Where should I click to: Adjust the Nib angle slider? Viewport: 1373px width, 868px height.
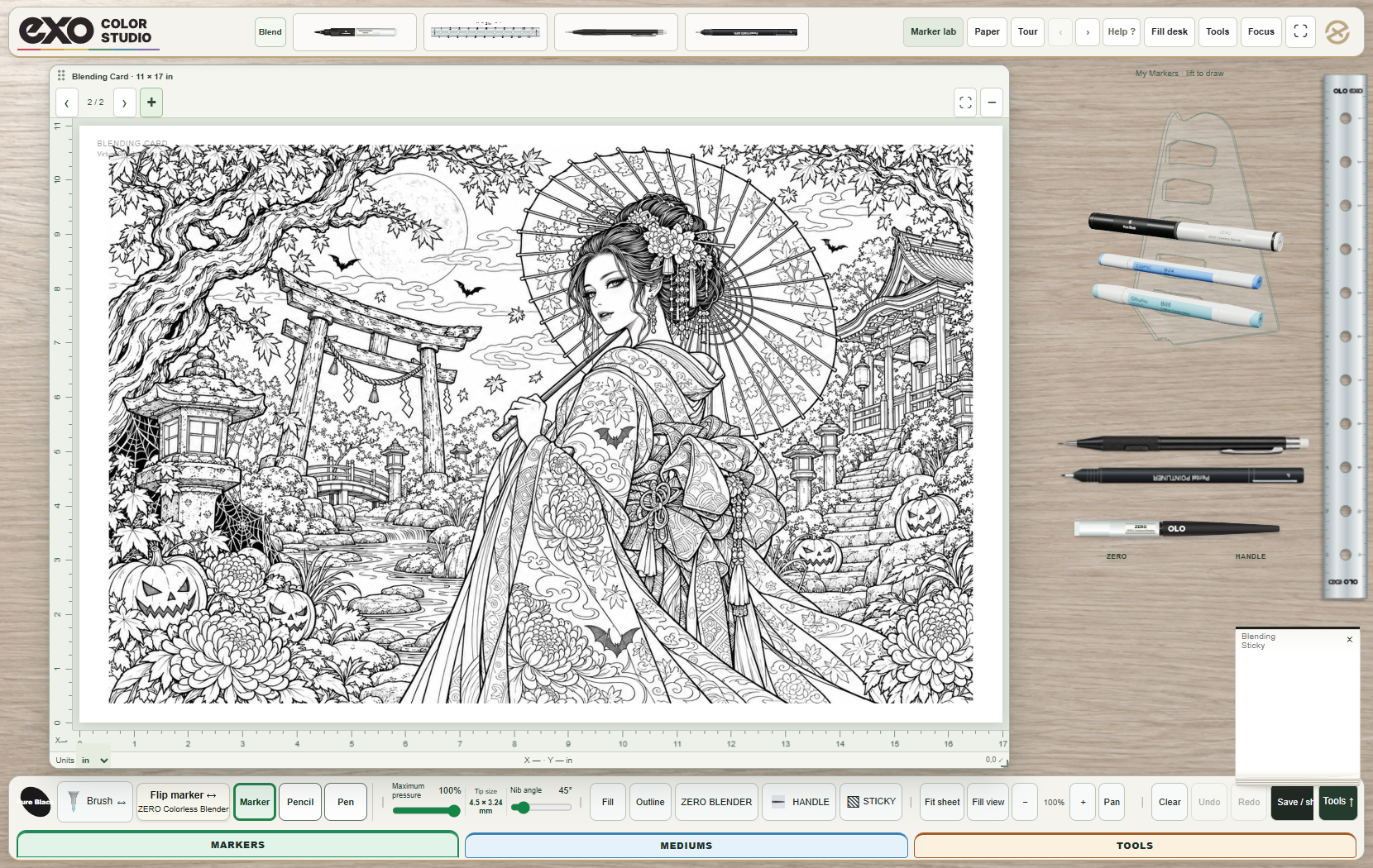click(542, 808)
